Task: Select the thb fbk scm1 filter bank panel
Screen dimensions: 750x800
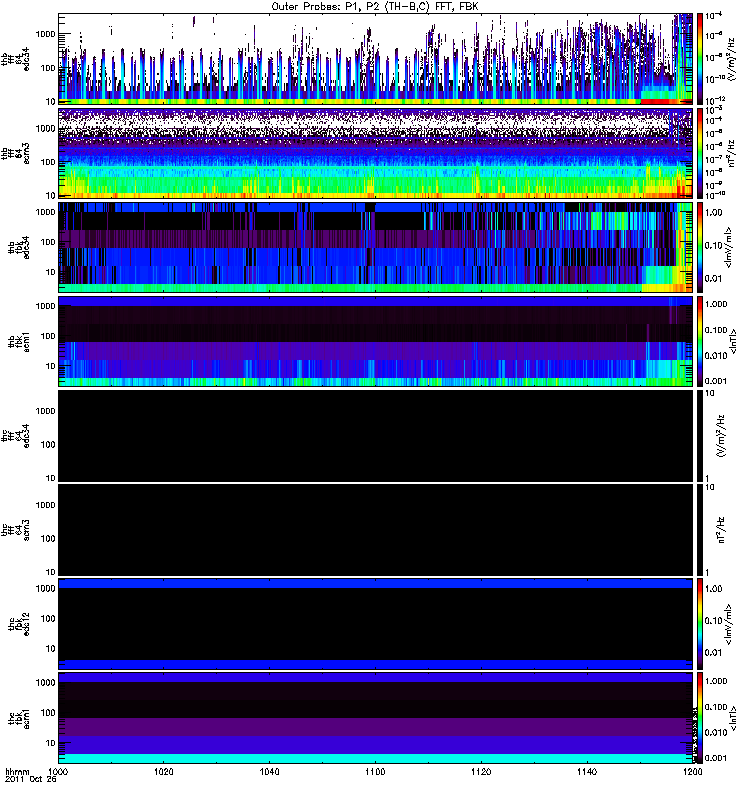Action: click(x=375, y=341)
